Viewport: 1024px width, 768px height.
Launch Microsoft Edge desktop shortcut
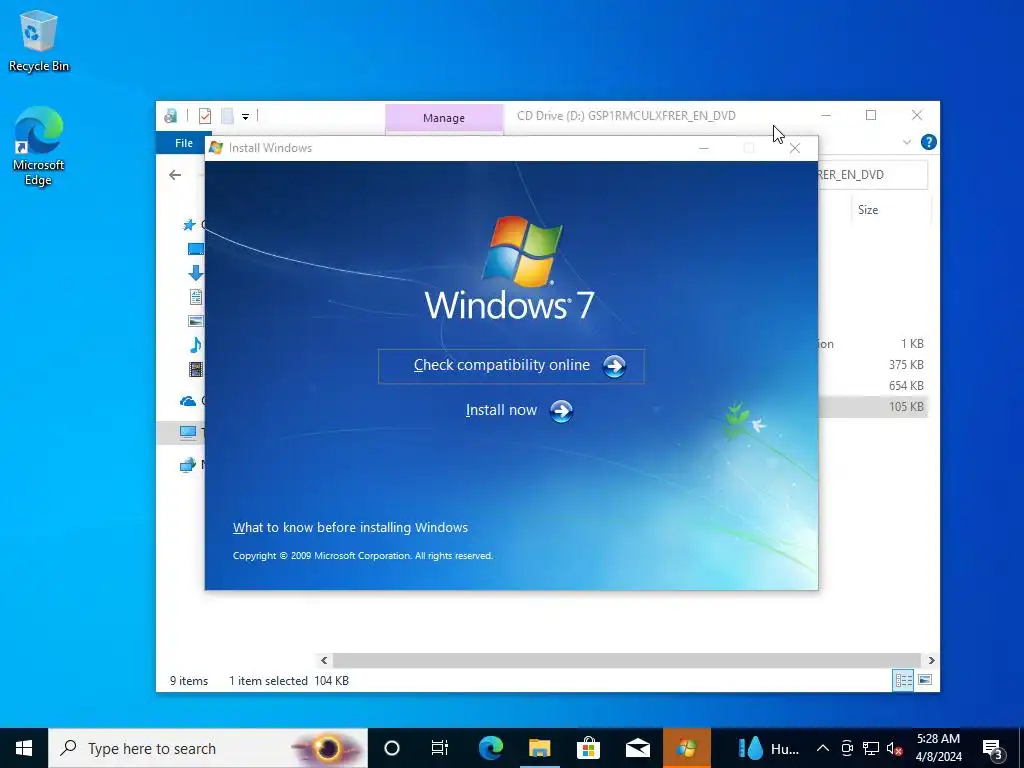point(39,146)
